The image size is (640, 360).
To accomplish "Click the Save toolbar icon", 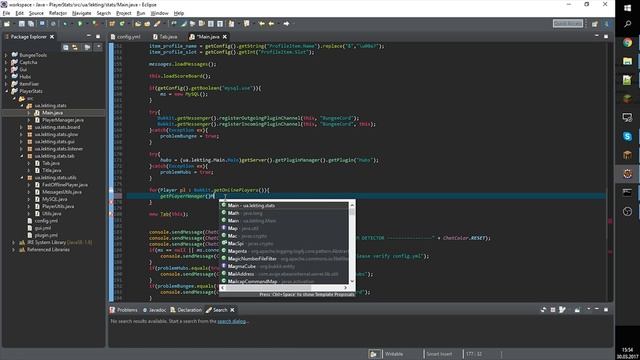I will pyautogui.click(x=22, y=24).
